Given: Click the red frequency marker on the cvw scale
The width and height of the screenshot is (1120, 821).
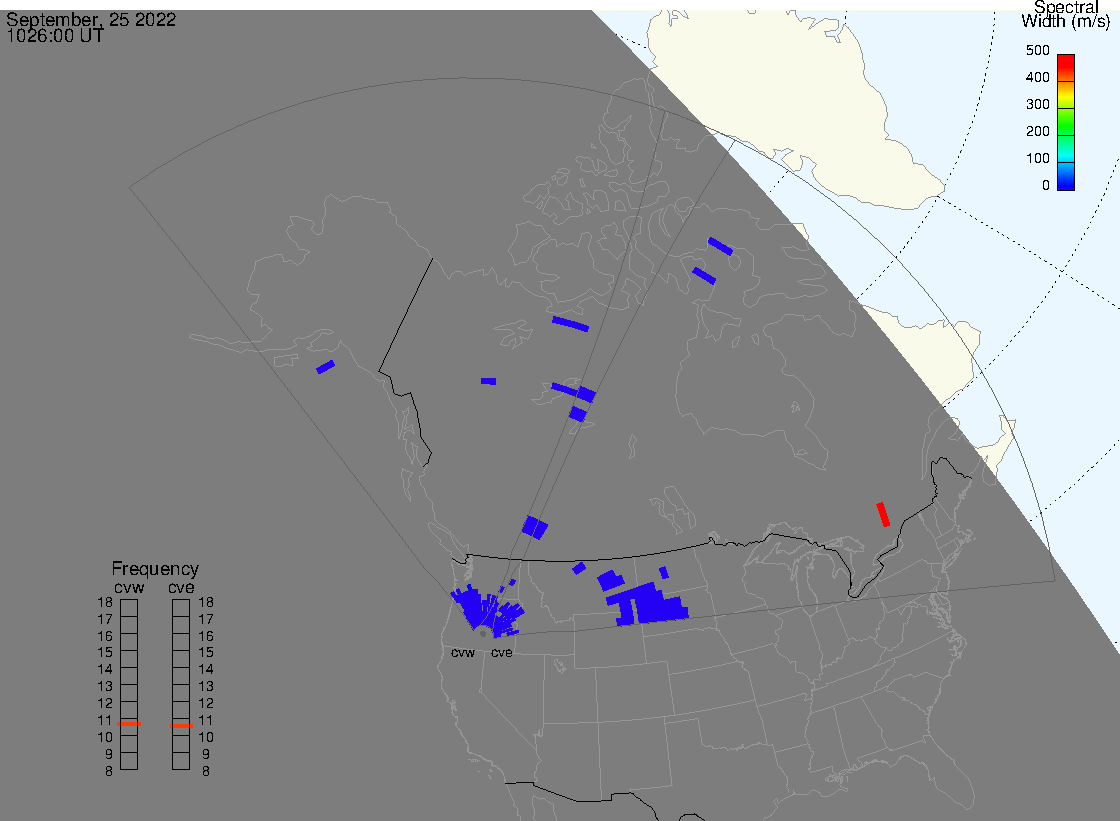Looking at the screenshot, I should click(129, 724).
